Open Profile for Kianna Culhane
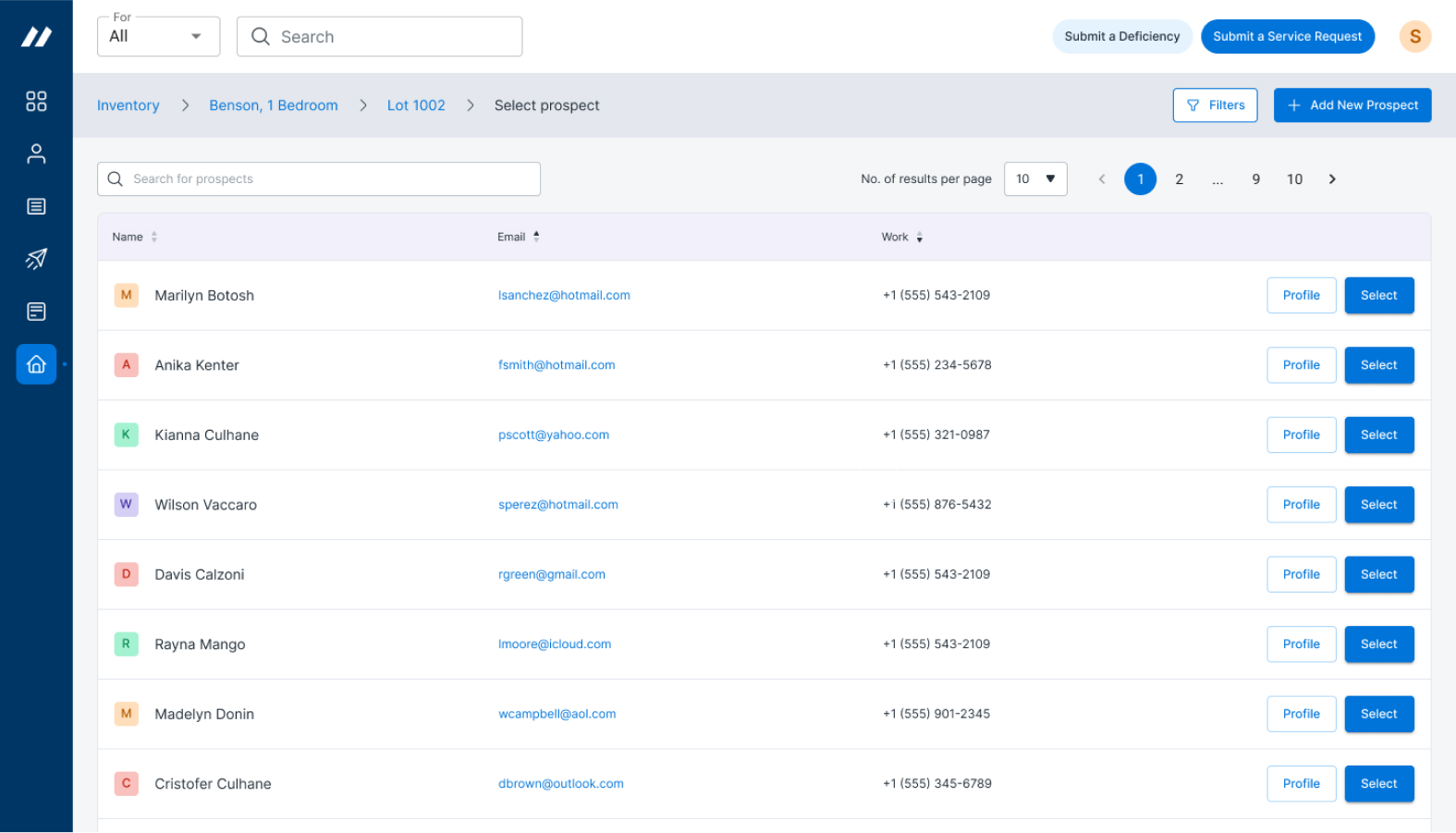The image size is (1456, 833). (x=1301, y=435)
